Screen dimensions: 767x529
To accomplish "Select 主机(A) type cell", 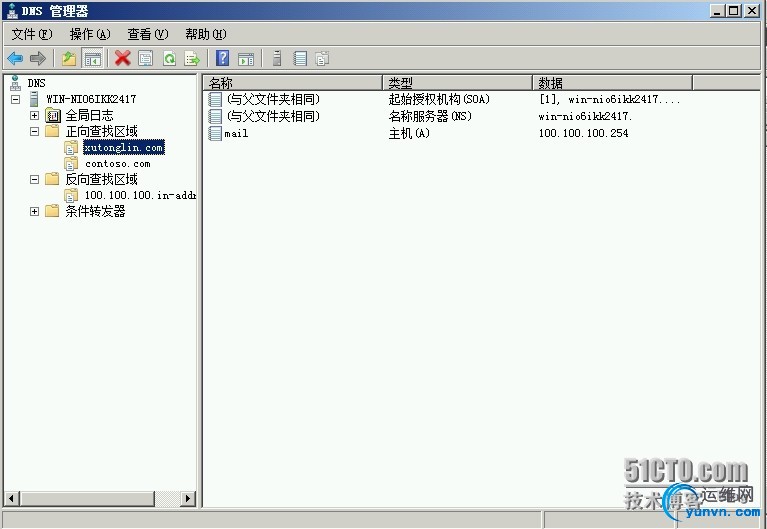I will click(409, 133).
